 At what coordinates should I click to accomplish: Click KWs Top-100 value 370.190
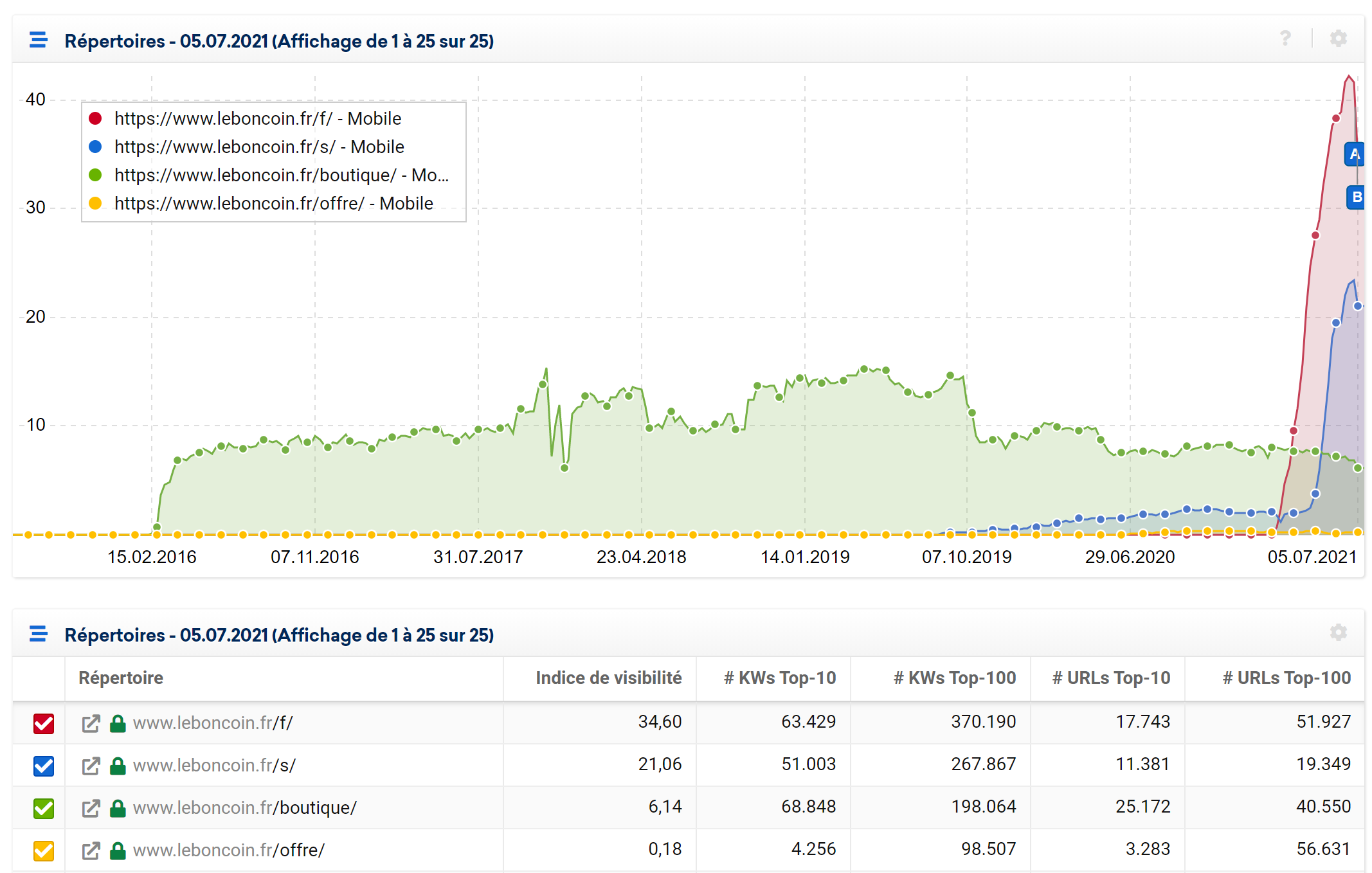pyautogui.click(x=984, y=722)
